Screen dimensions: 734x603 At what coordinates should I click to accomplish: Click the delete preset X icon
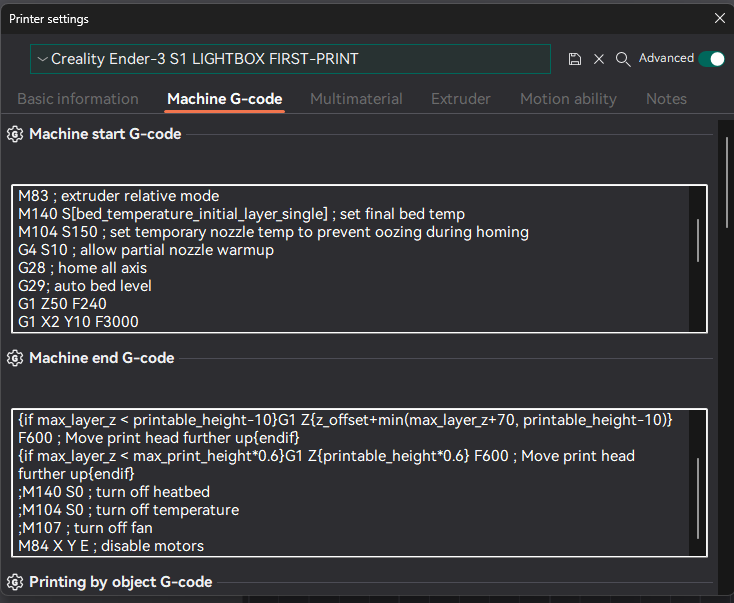599,59
